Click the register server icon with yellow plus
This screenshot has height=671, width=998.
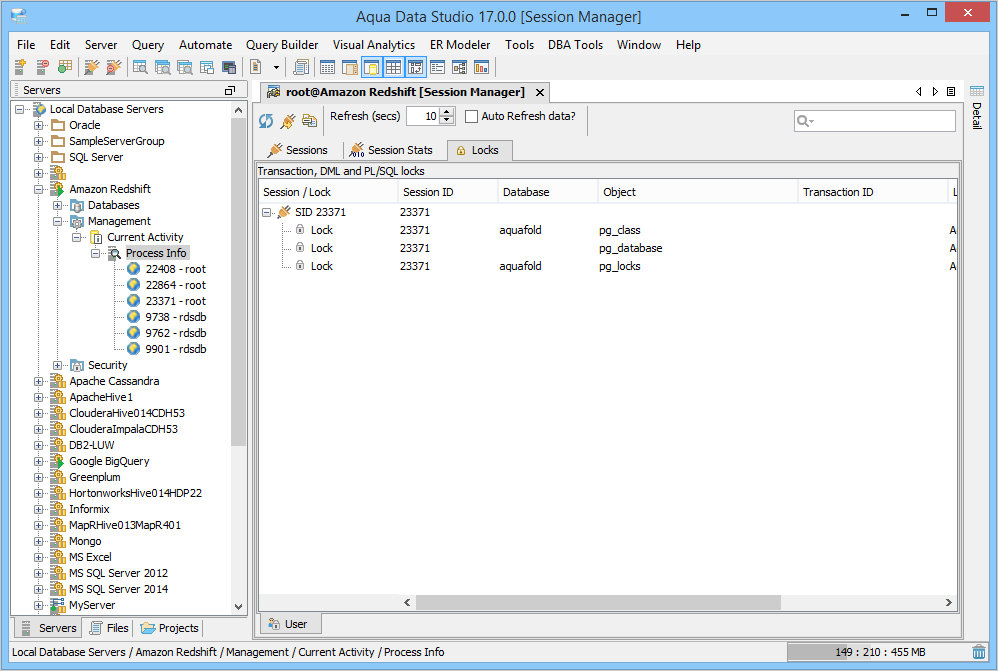point(20,67)
